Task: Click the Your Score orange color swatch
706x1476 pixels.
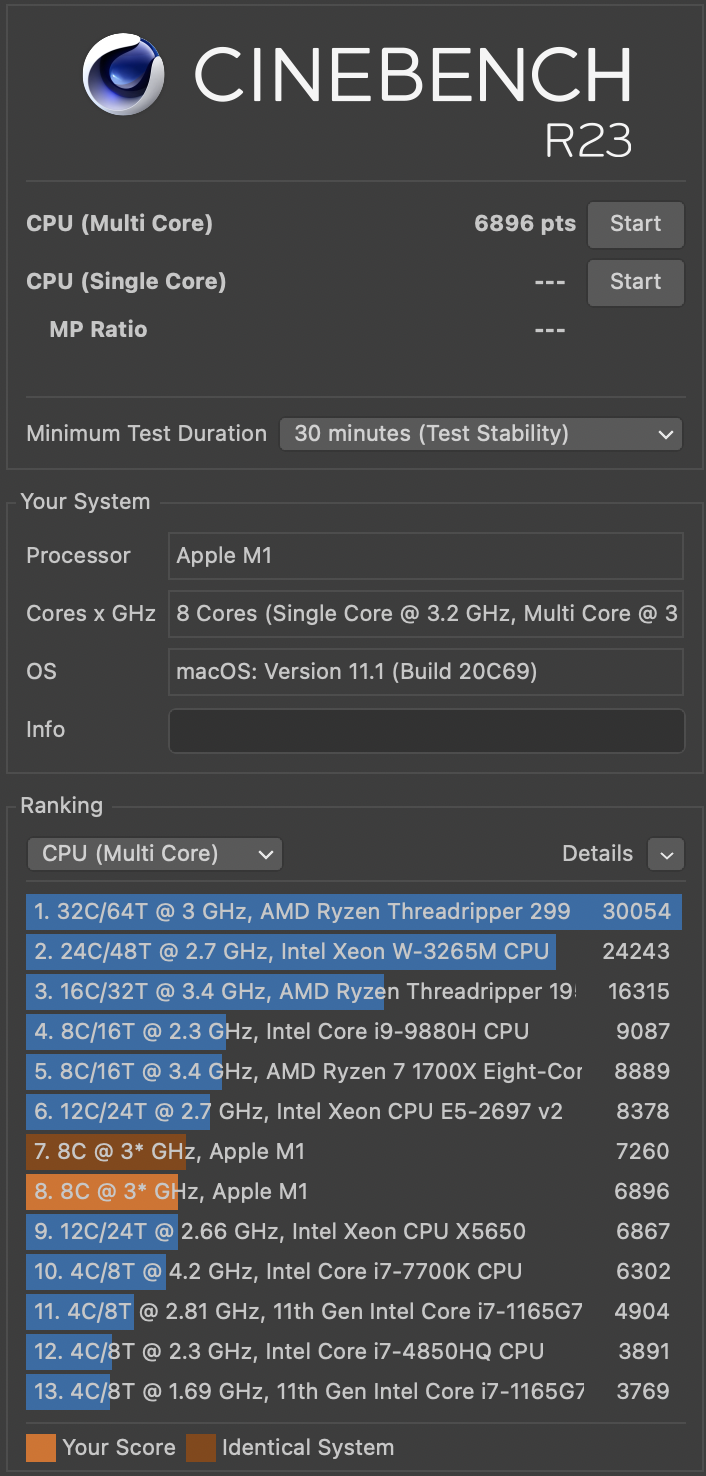Action: (x=41, y=1448)
